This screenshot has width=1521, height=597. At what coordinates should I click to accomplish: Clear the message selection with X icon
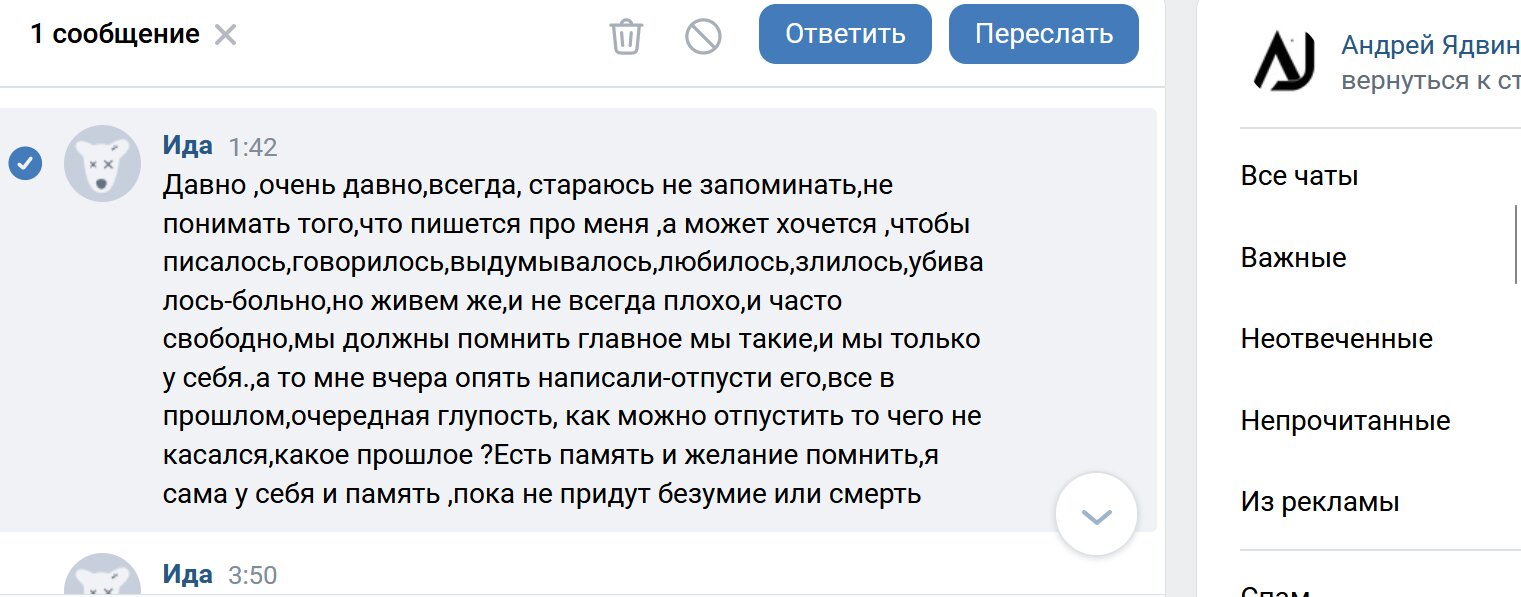point(226,35)
